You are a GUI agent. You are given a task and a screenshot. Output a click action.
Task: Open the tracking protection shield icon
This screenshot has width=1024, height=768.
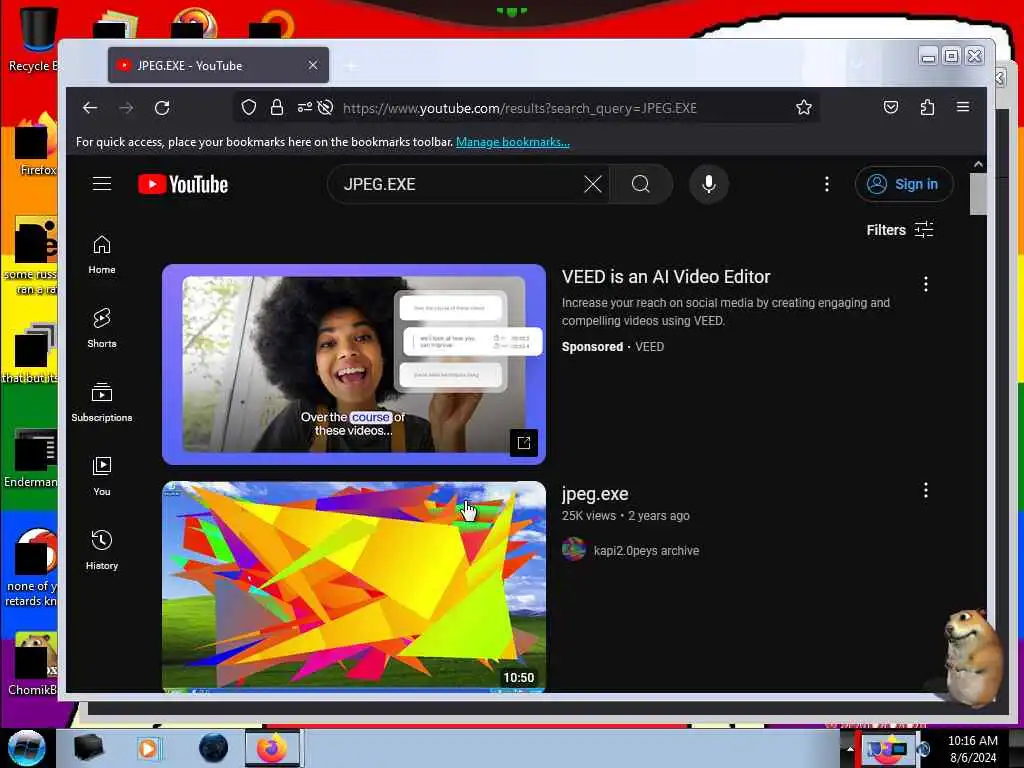(x=249, y=107)
